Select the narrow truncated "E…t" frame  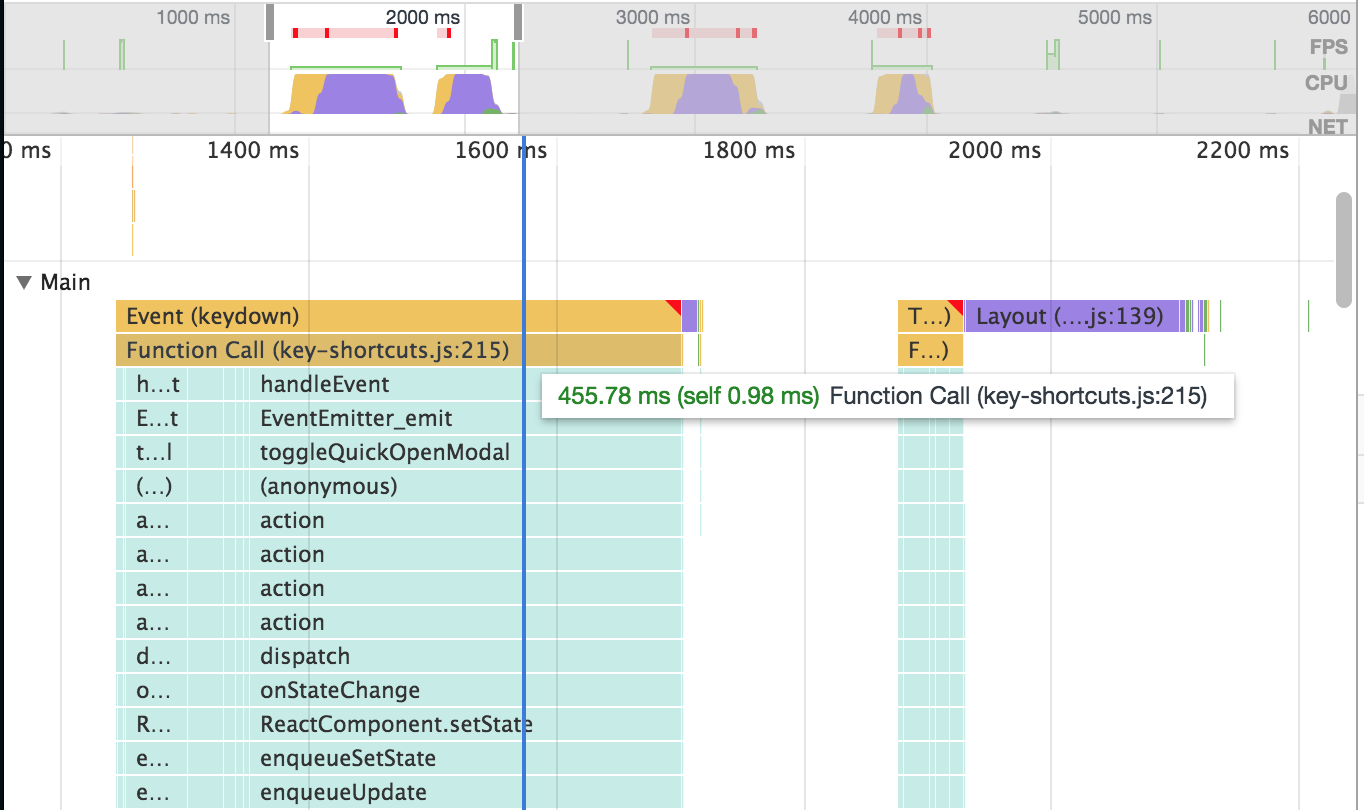158,418
